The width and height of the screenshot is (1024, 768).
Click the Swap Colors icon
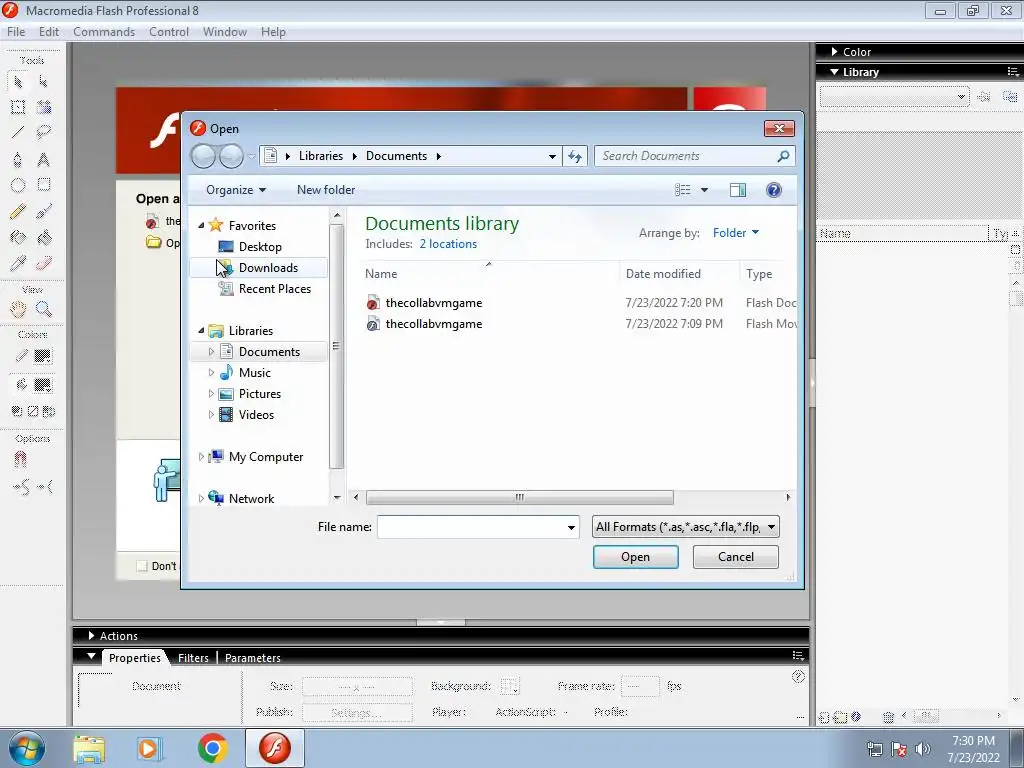tap(48, 411)
